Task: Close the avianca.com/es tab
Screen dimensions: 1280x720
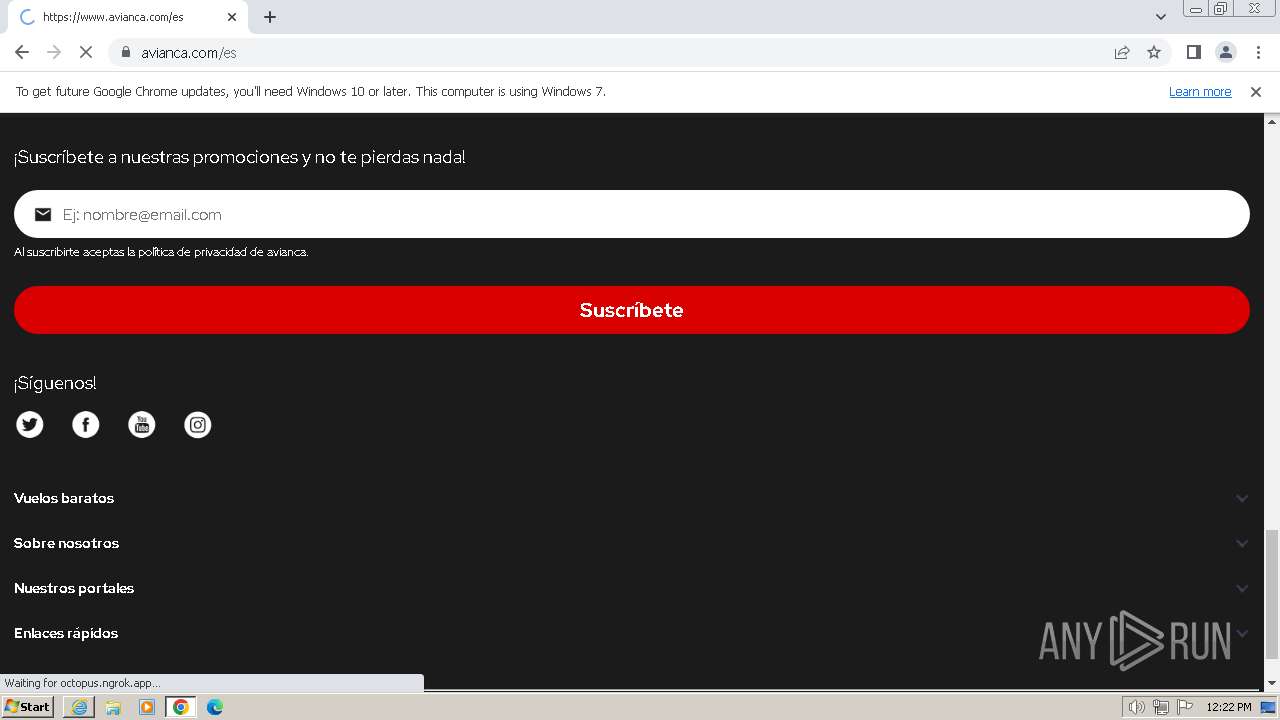Action: tap(232, 17)
